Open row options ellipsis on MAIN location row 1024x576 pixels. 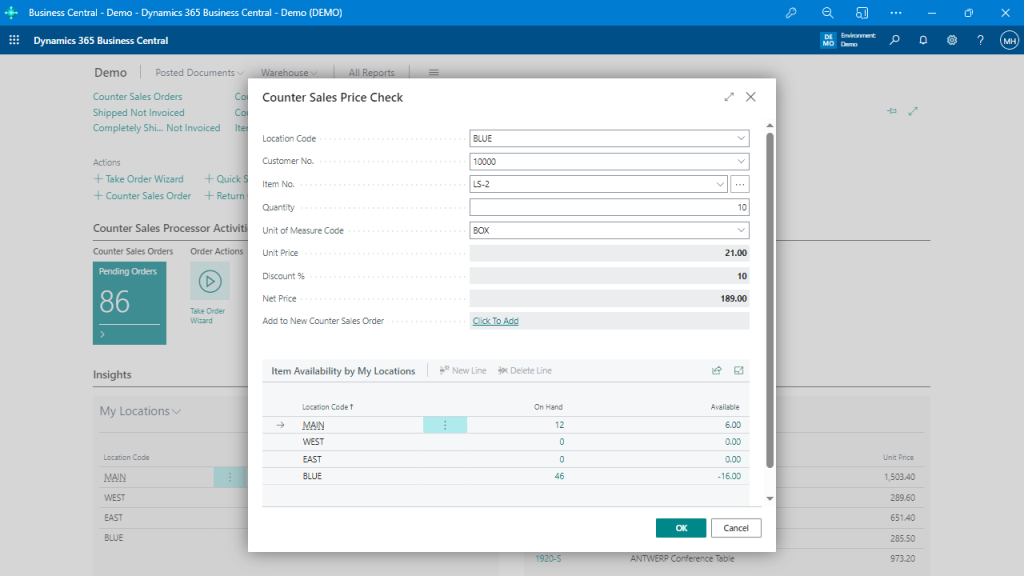[446, 424]
